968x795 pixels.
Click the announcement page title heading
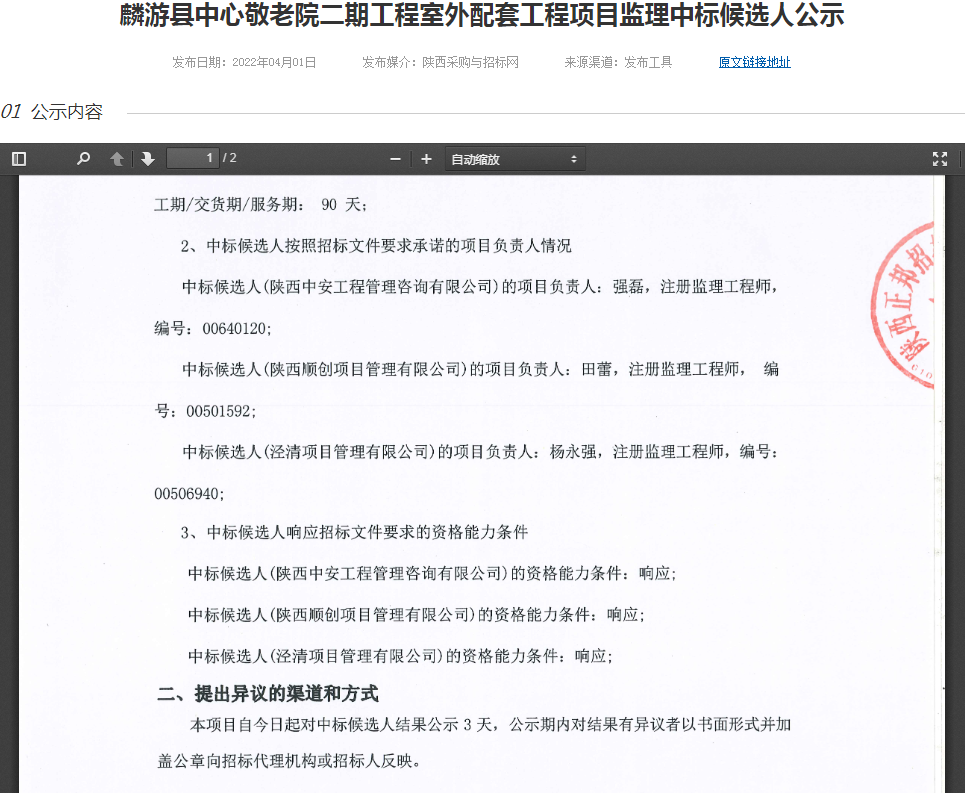pos(482,17)
